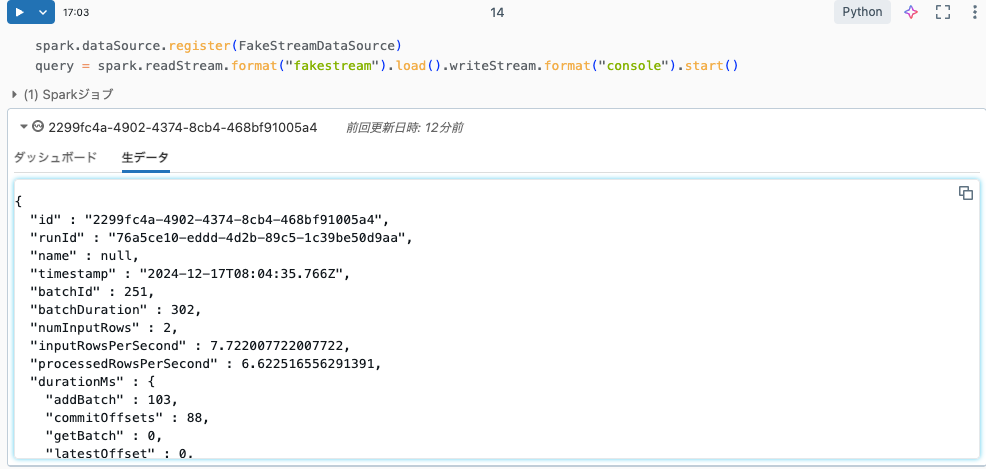Click the query = spark.readStream code line

tap(387, 66)
